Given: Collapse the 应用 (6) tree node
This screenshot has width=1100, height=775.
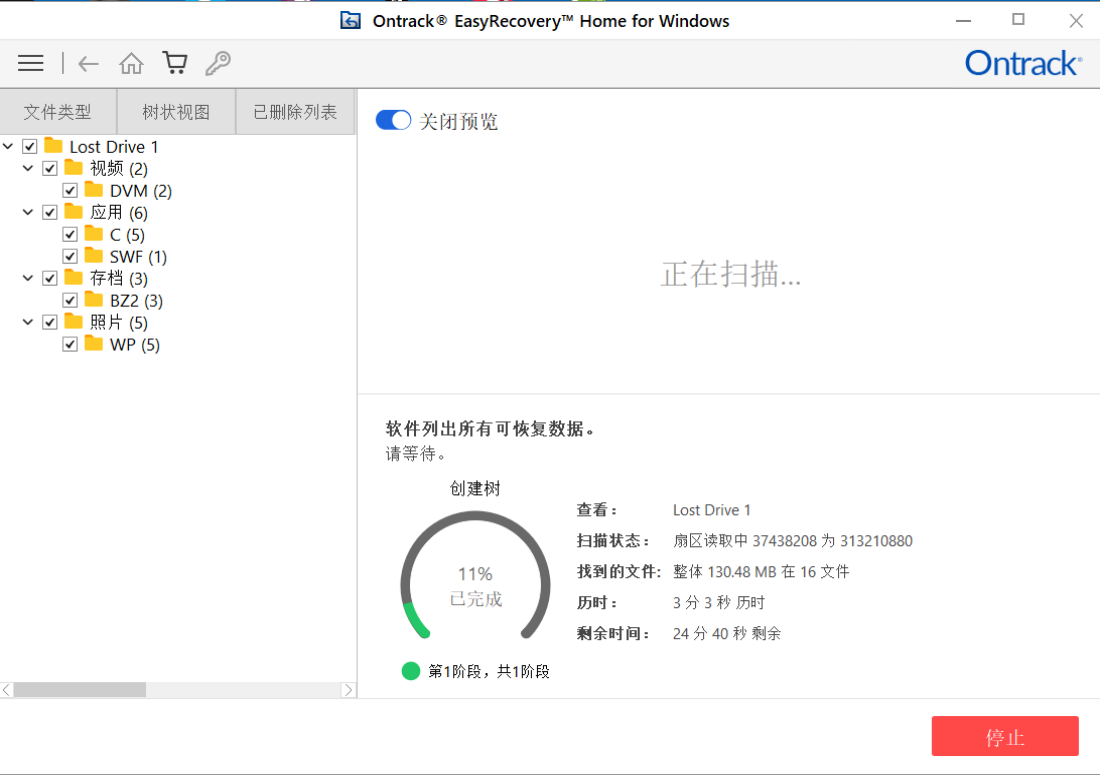Looking at the screenshot, I should (28, 213).
